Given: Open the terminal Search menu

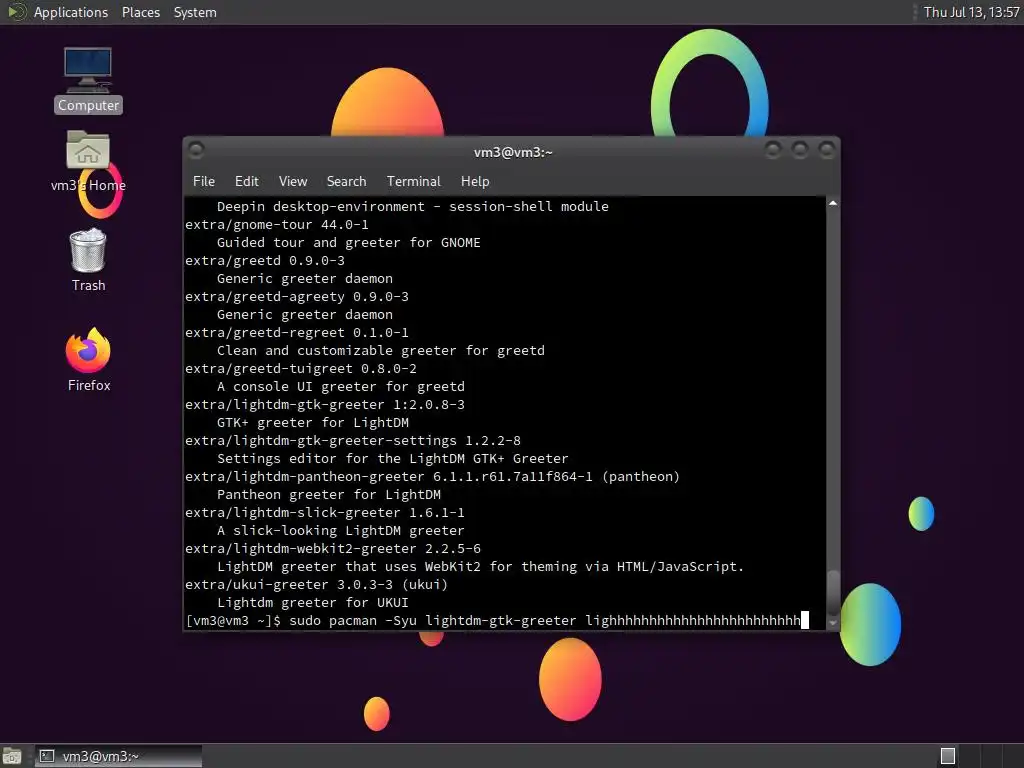Looking at the screenshot, I should (x=346, y=181).
